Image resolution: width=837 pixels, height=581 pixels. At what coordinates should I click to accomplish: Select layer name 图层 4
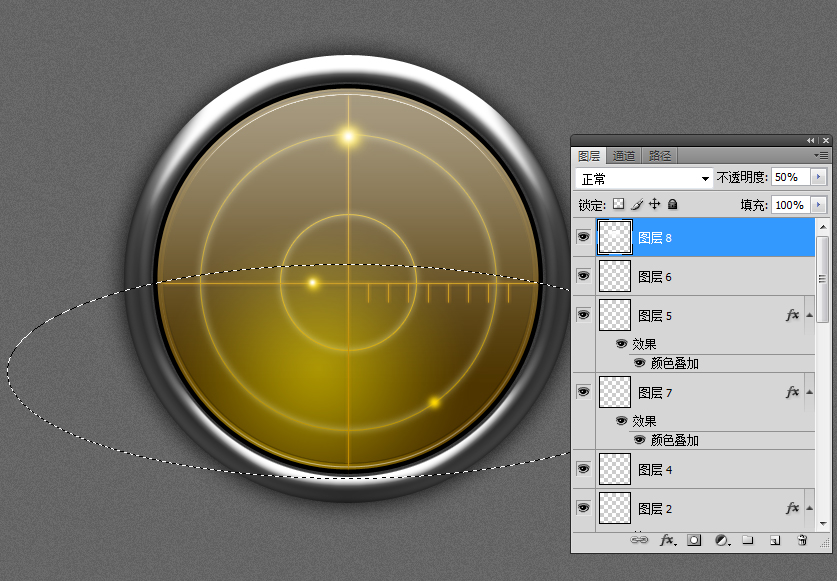coord(655,469)
